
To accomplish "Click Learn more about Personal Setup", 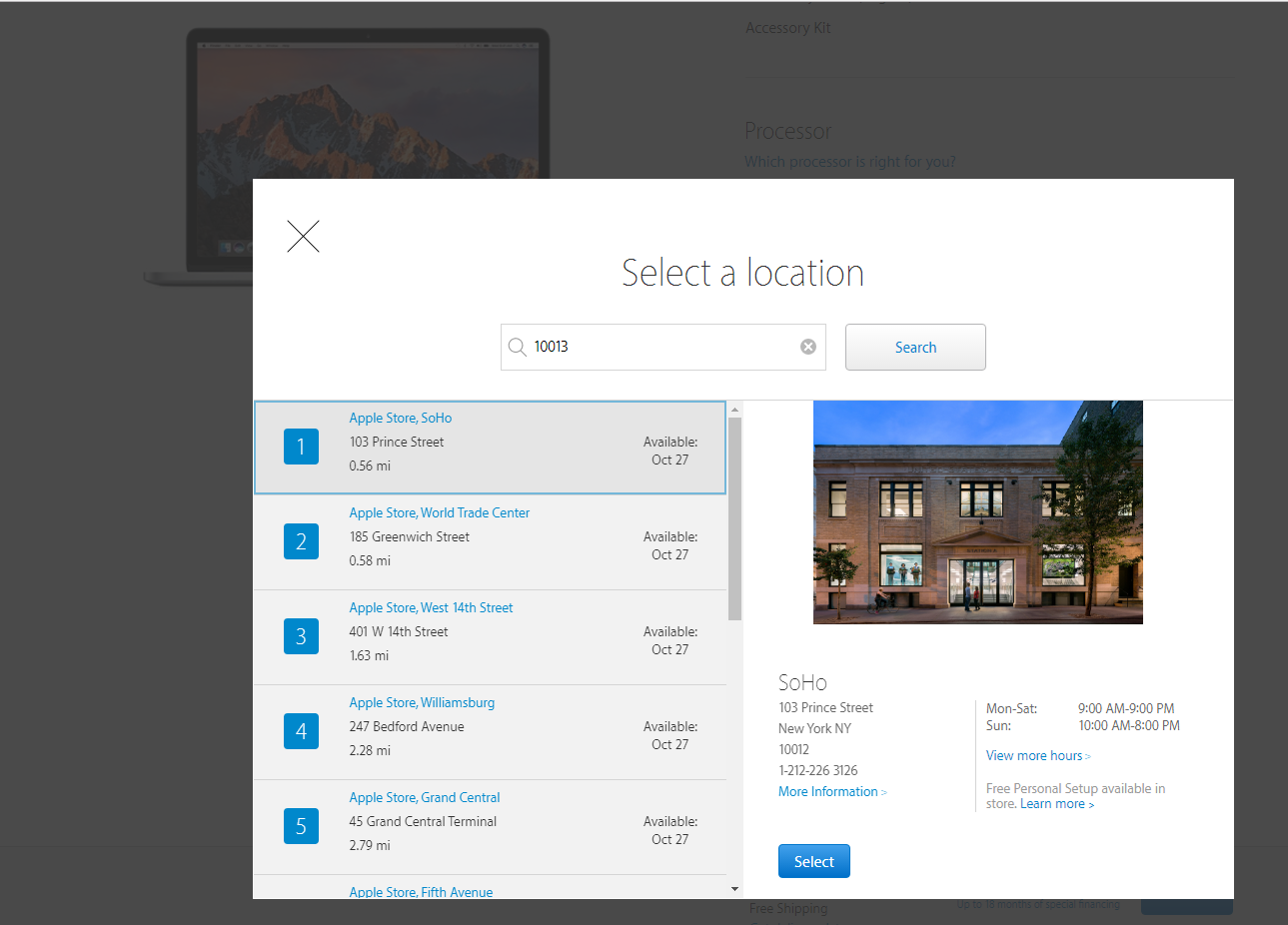I will click(1057, 803).
